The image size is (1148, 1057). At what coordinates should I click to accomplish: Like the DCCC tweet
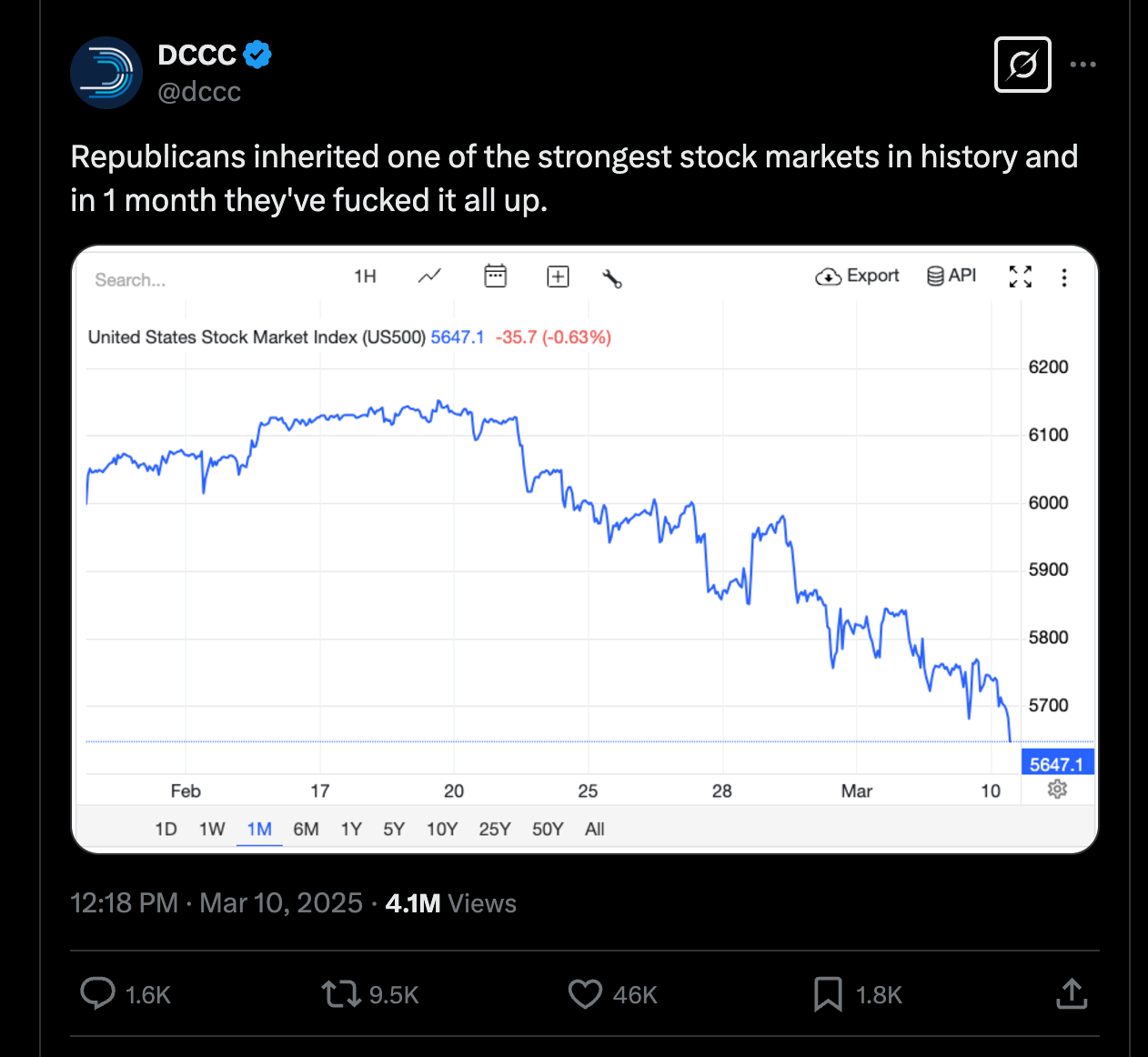coord(585,994)
